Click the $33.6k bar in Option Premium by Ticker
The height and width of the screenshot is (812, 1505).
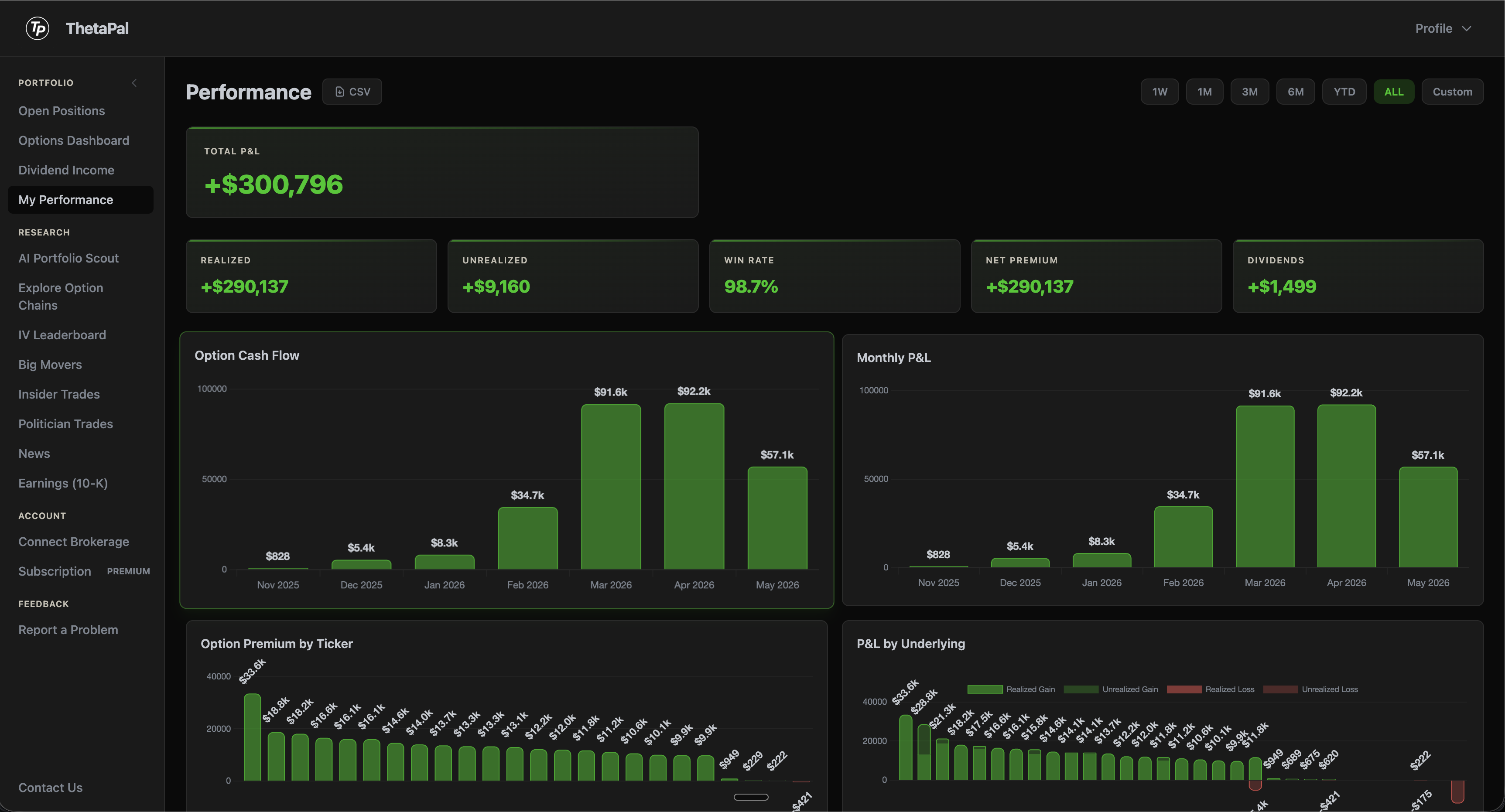pyautogui.click(x=253, y=737)
